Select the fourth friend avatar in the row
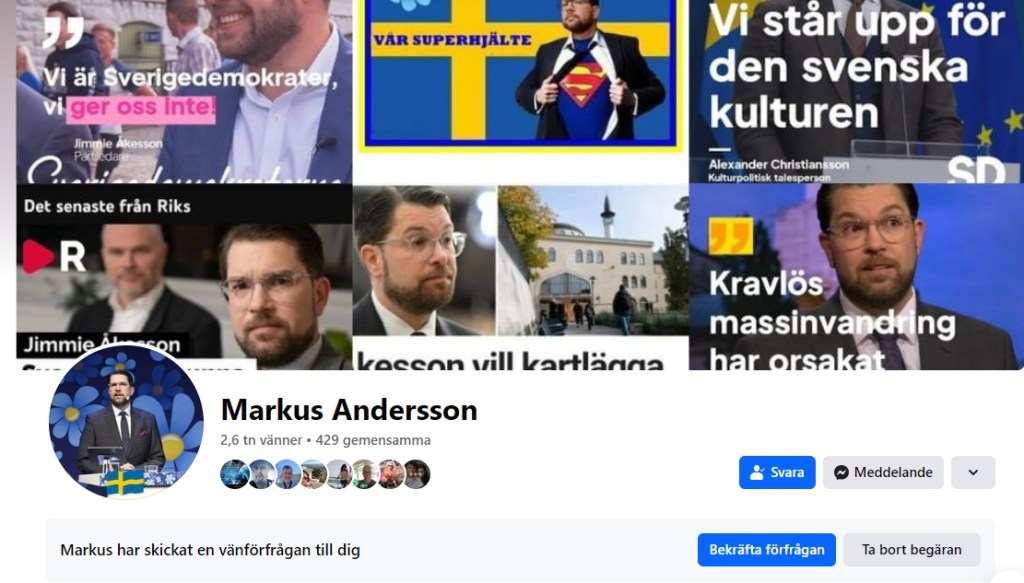The image size is (1024, 583). [313, 474]
